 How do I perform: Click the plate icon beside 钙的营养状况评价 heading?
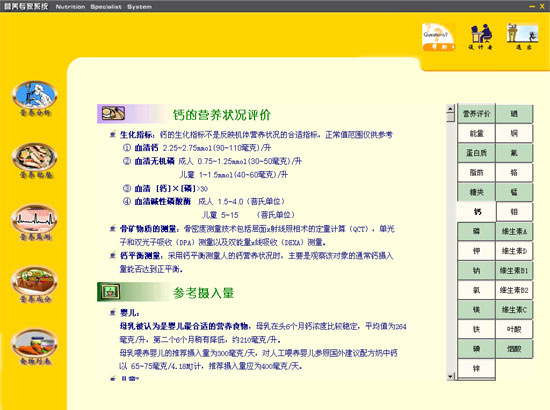113,113
